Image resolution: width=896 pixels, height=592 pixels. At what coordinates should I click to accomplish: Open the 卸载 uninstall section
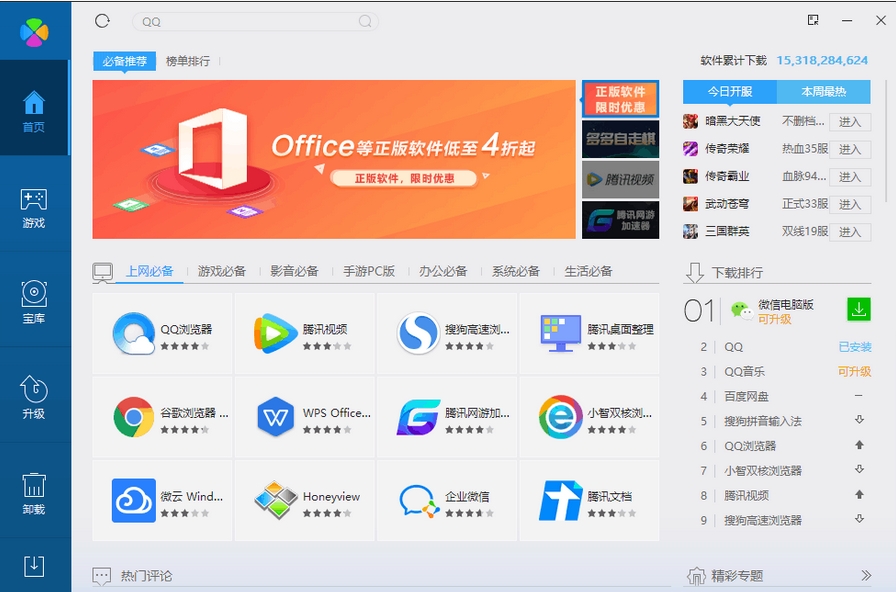pyautogui.click(x=34, y=493)
